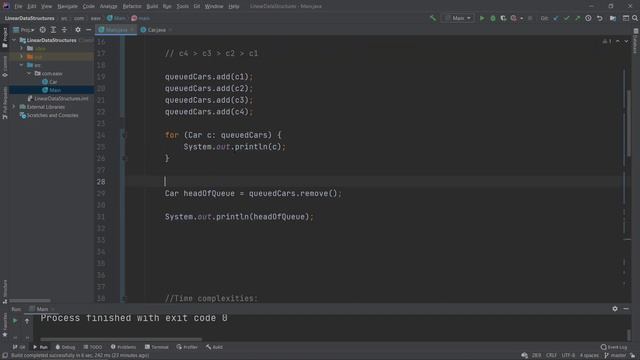Click UTF-8 encoding in status bar
Screen dimensions: 640x360
pyautogui.click(x=568, y=356)
